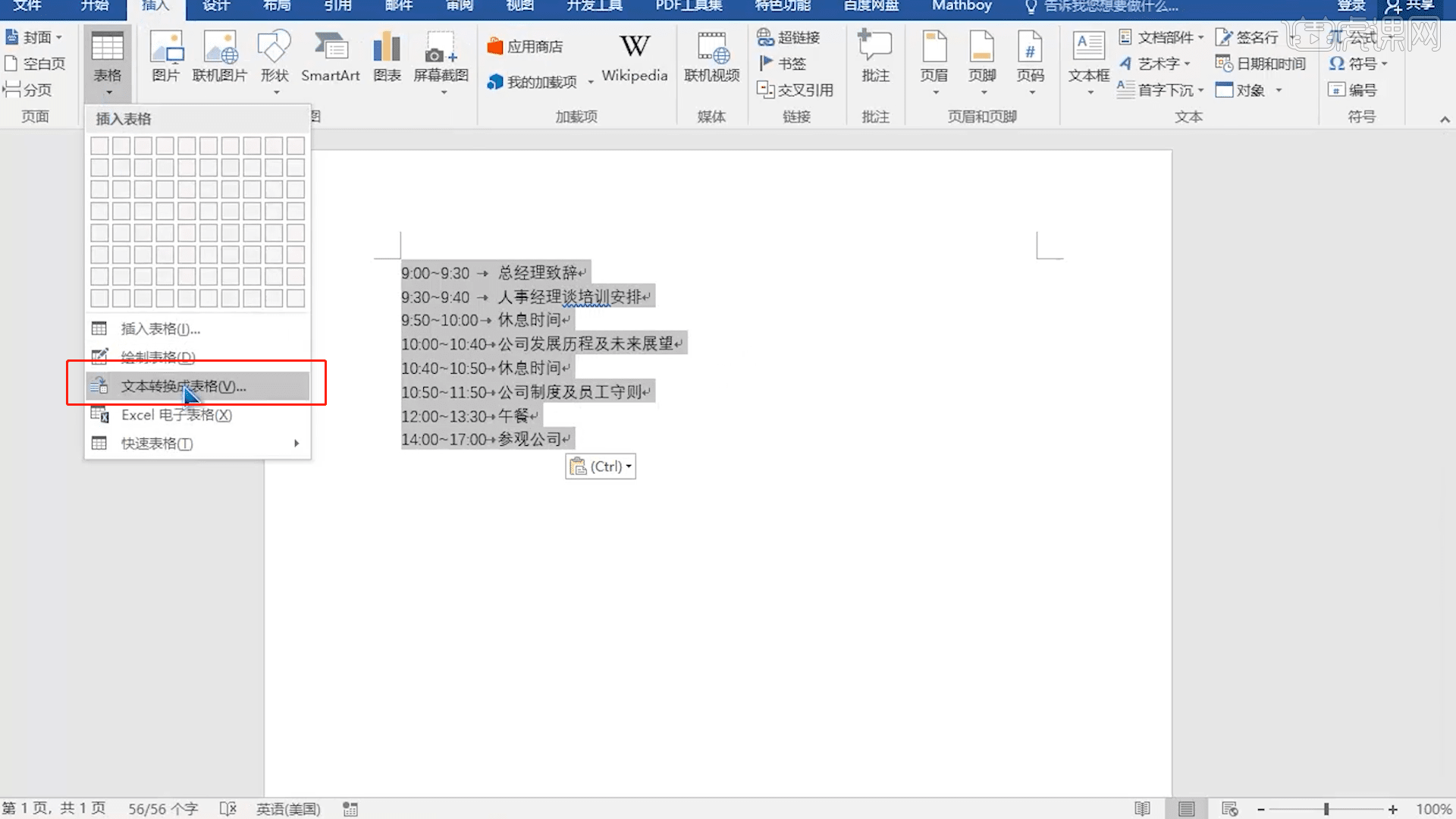The width and height of the screenshot is (1456, 819).
Task: Open the 页码 page number dropdown
Action: (1031, 62)
